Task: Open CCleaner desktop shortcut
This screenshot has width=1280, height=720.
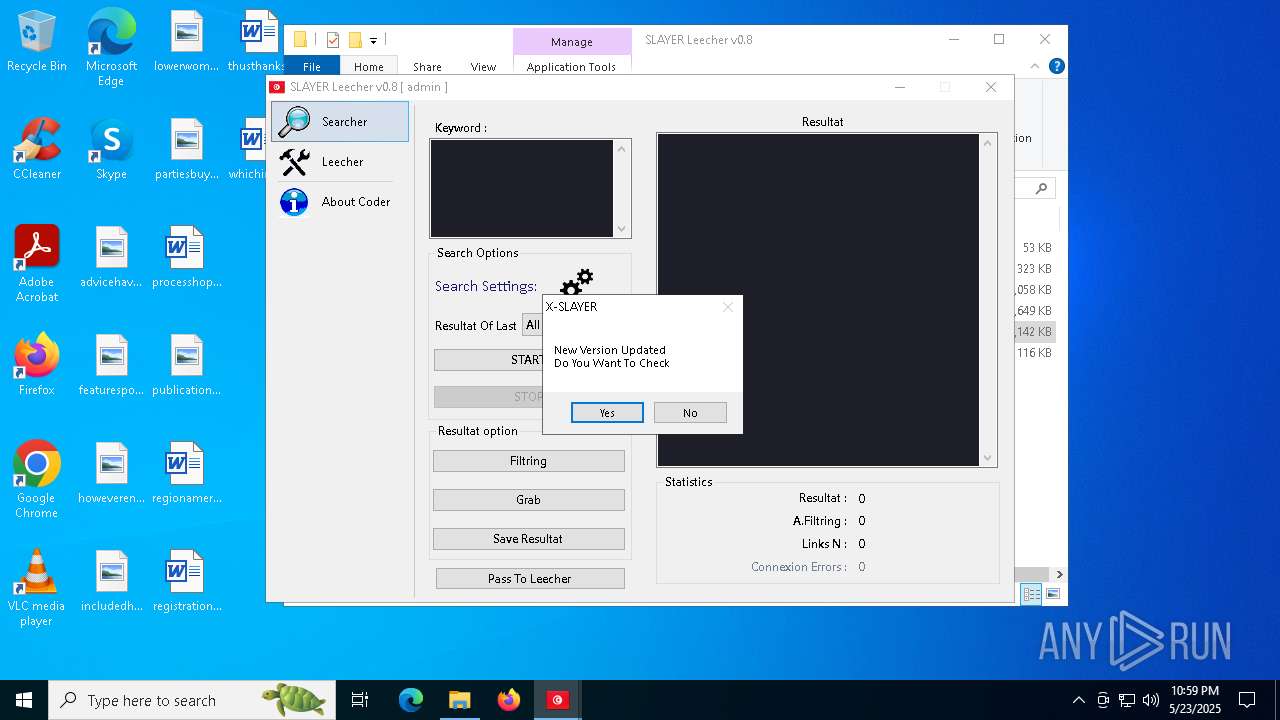Action: (37, 150)
